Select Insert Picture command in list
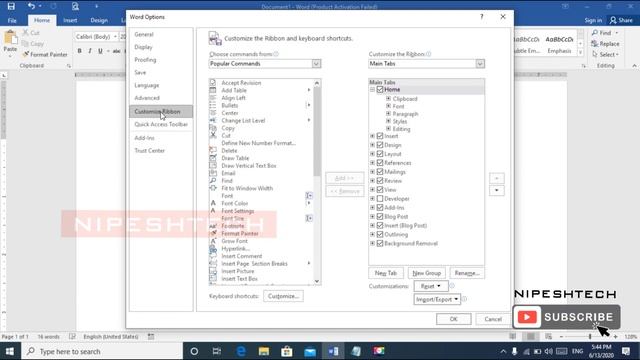Image resolution: width=640 pixels, height=360 pixels. (237, 271)
